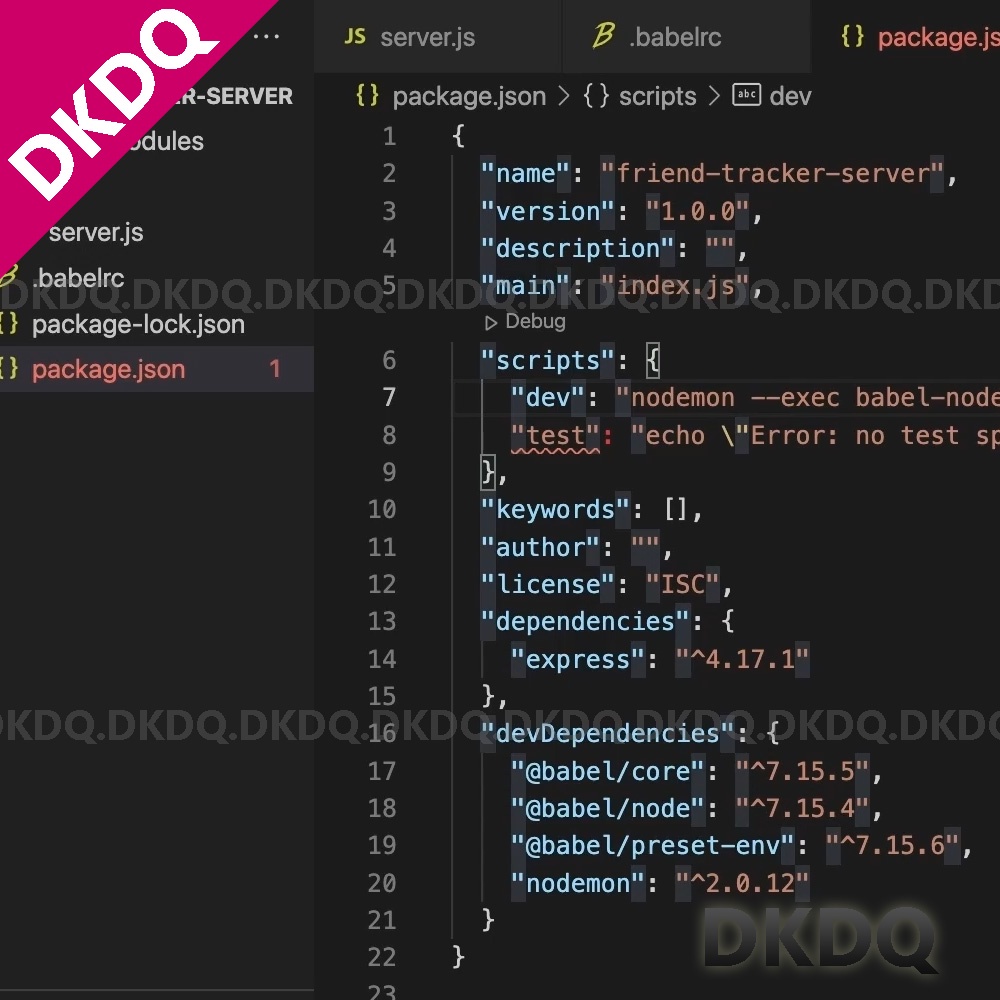Select the package.json editor tab
The height and width of the screenshot is (1000, 1000).
point(906,36)
